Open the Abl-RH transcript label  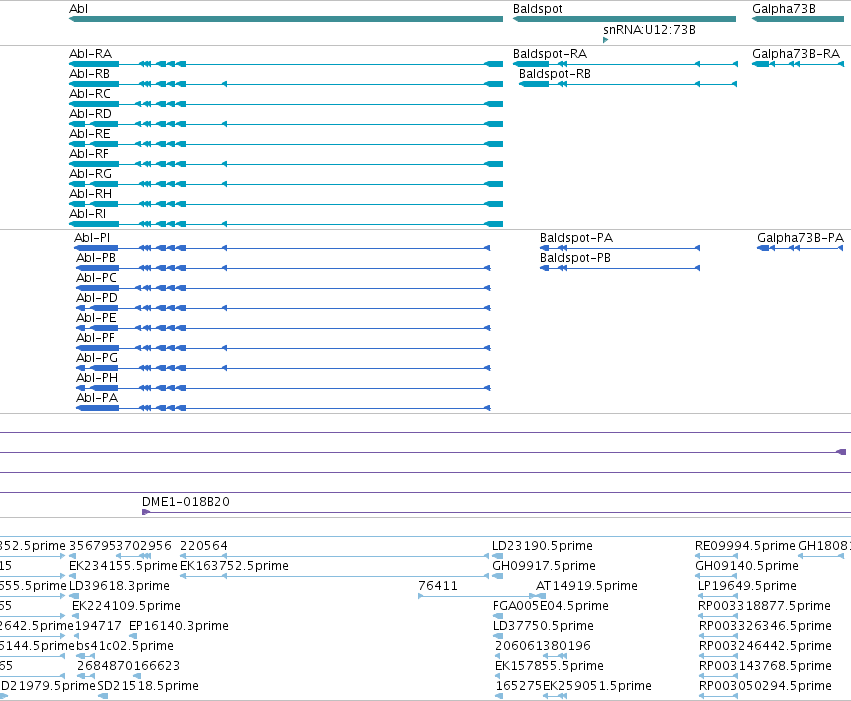(x=90, y=194)
